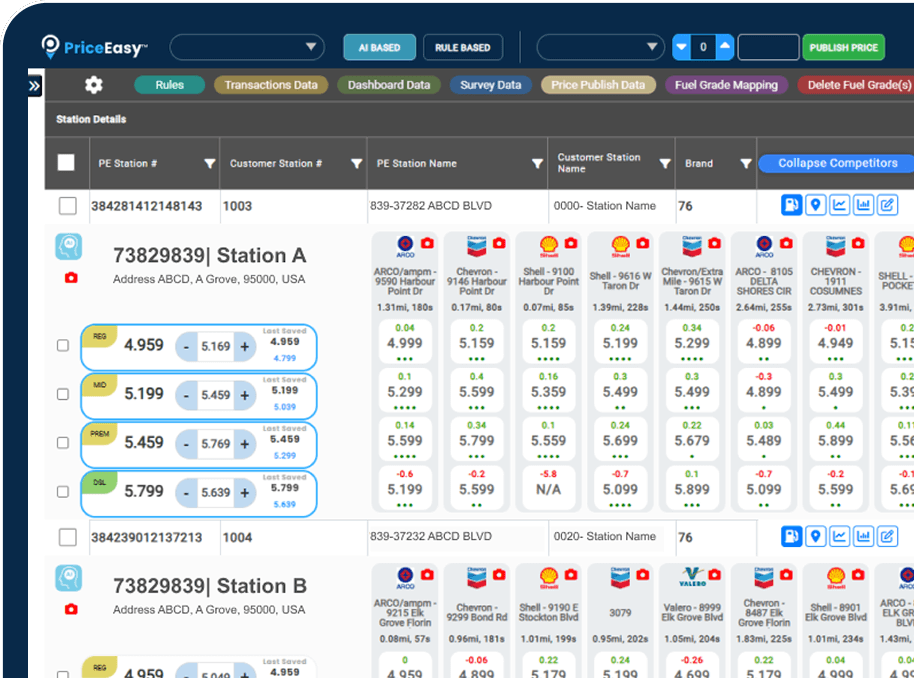Expand the collapsed left sidebar

pyautogui.click(x=34, y=86)
